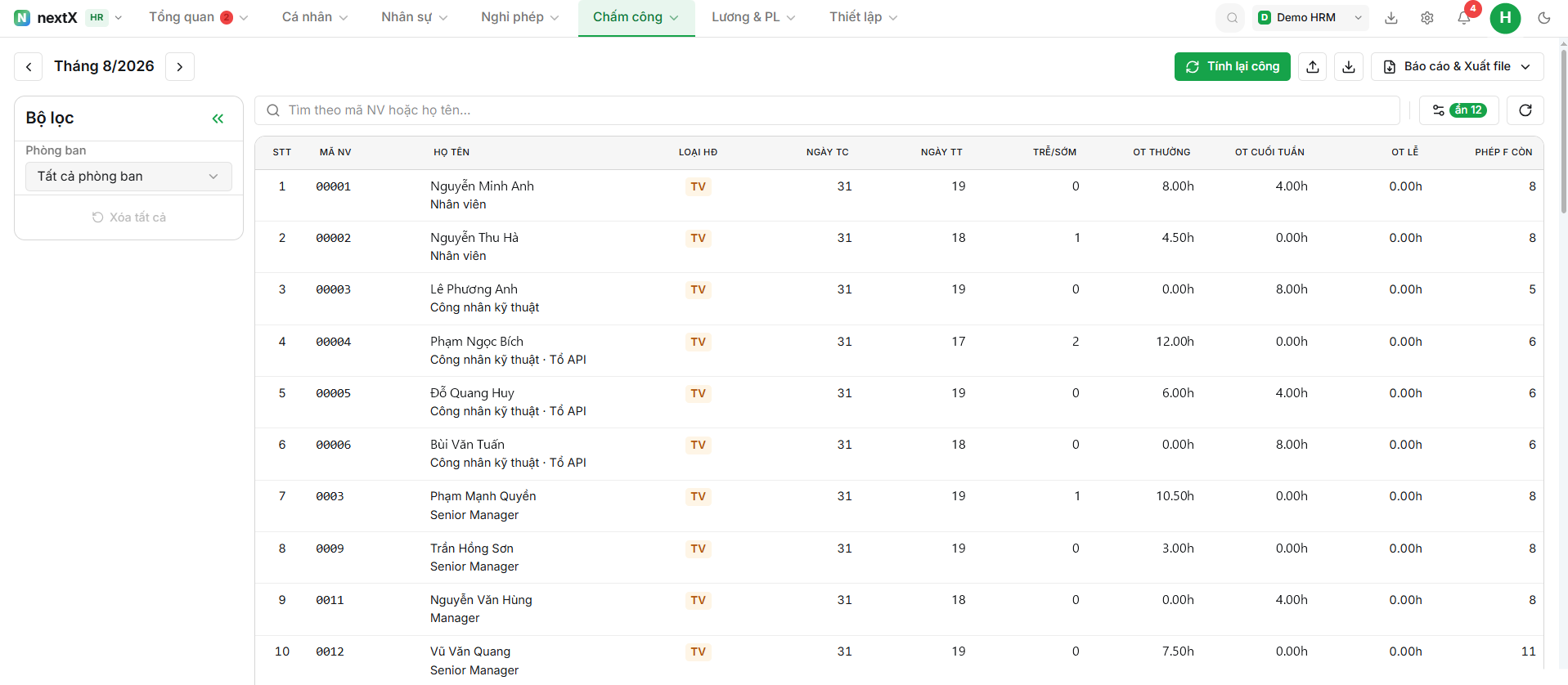Click Phạm Ngọc Bích employee name

[477, 342]
